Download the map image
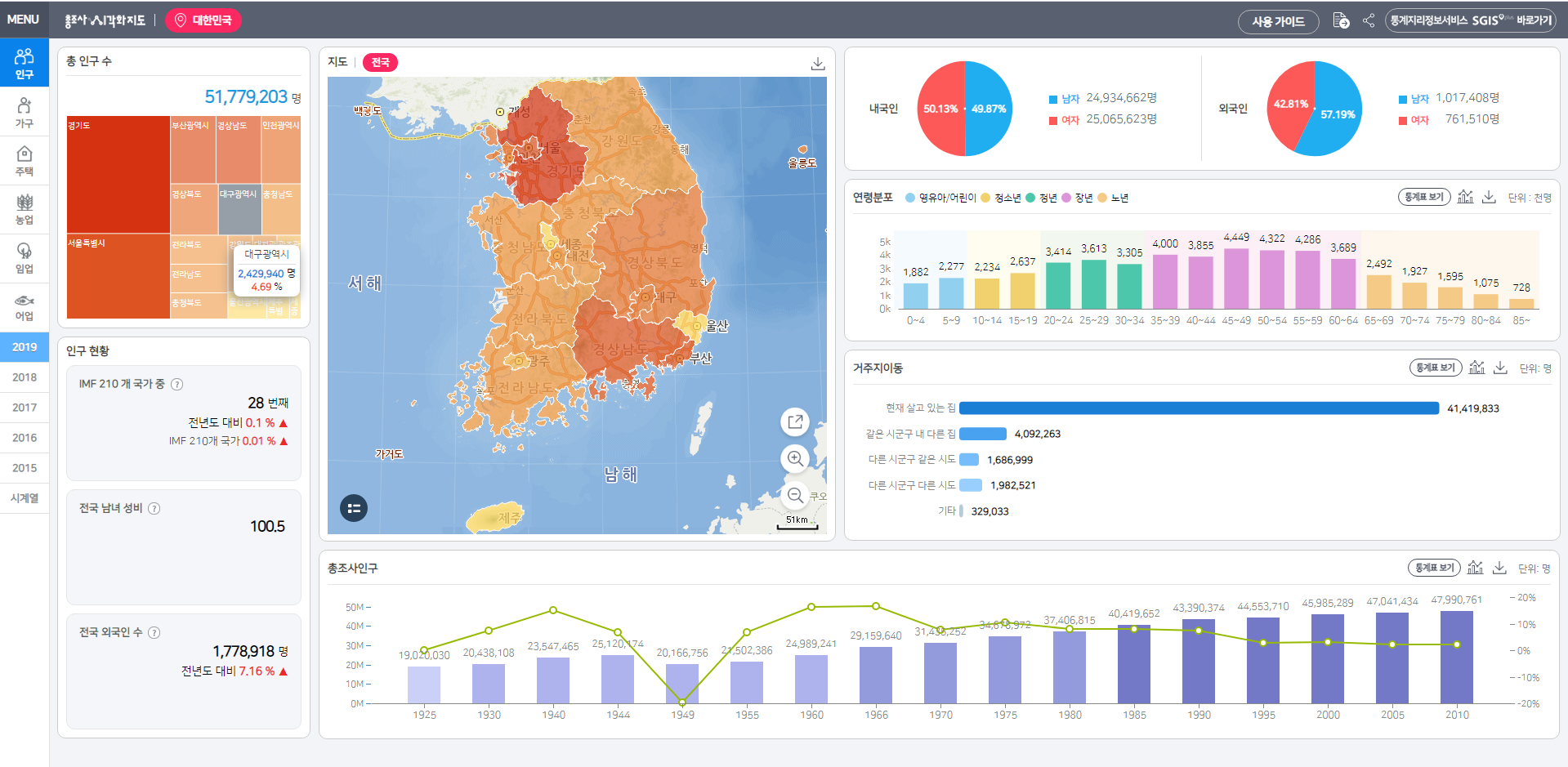This screenshot has height=767, width=1568. (817, 63)
